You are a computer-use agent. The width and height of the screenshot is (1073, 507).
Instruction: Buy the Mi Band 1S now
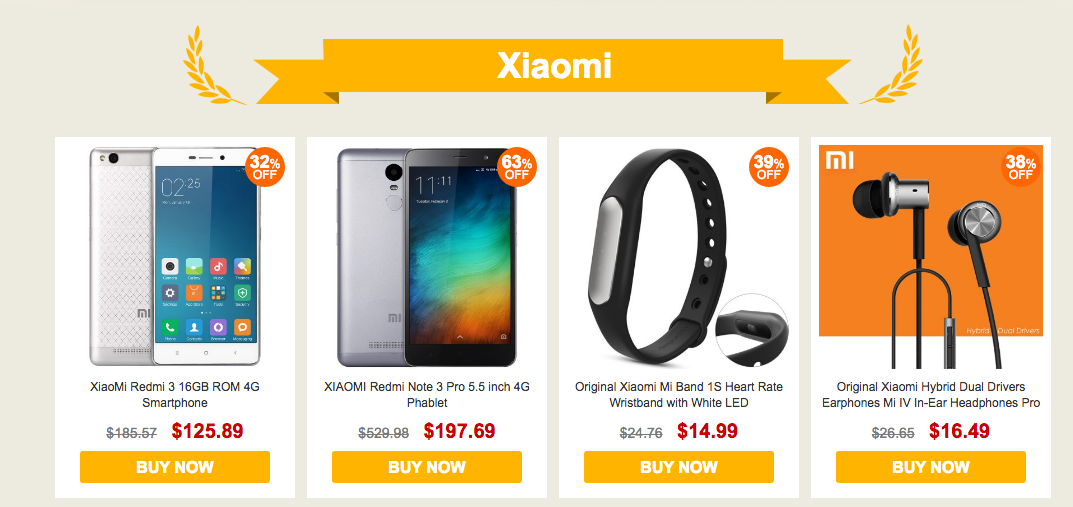coord(679,467)
